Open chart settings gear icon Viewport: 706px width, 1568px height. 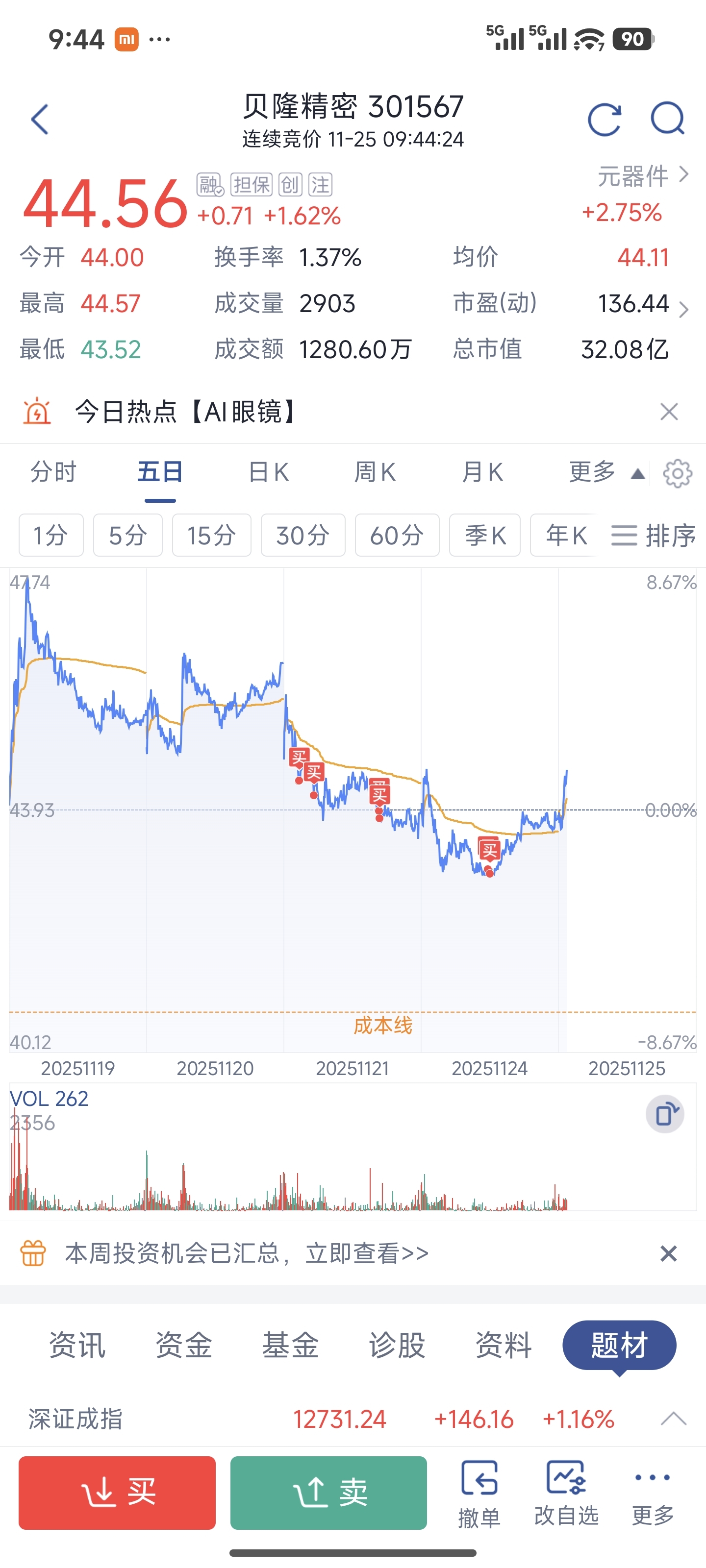(x=678, y=473)
